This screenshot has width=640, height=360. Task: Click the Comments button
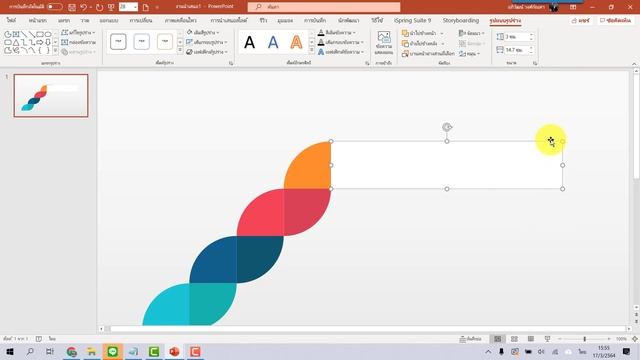coord(616,20)
